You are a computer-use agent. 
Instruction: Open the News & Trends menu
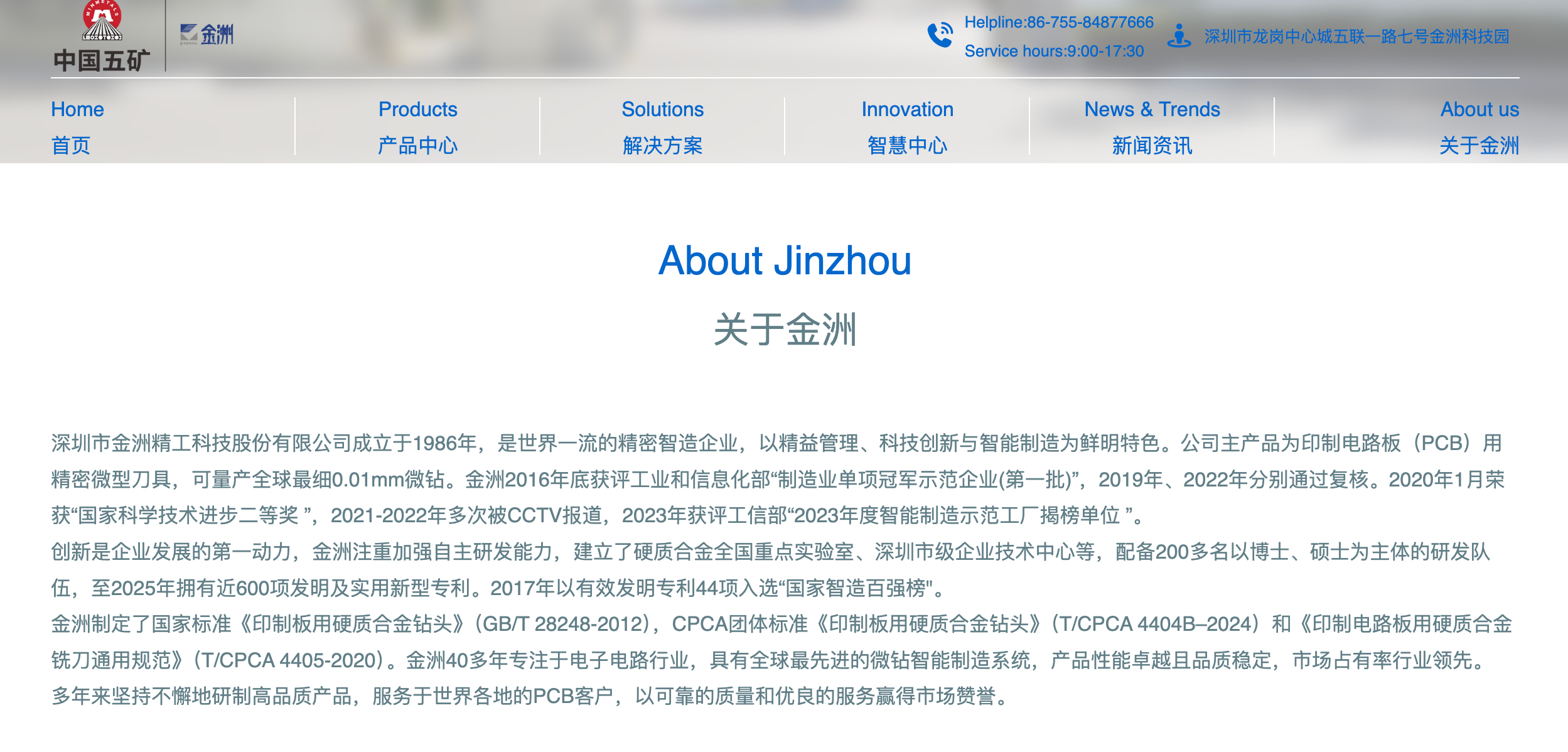1152,109
